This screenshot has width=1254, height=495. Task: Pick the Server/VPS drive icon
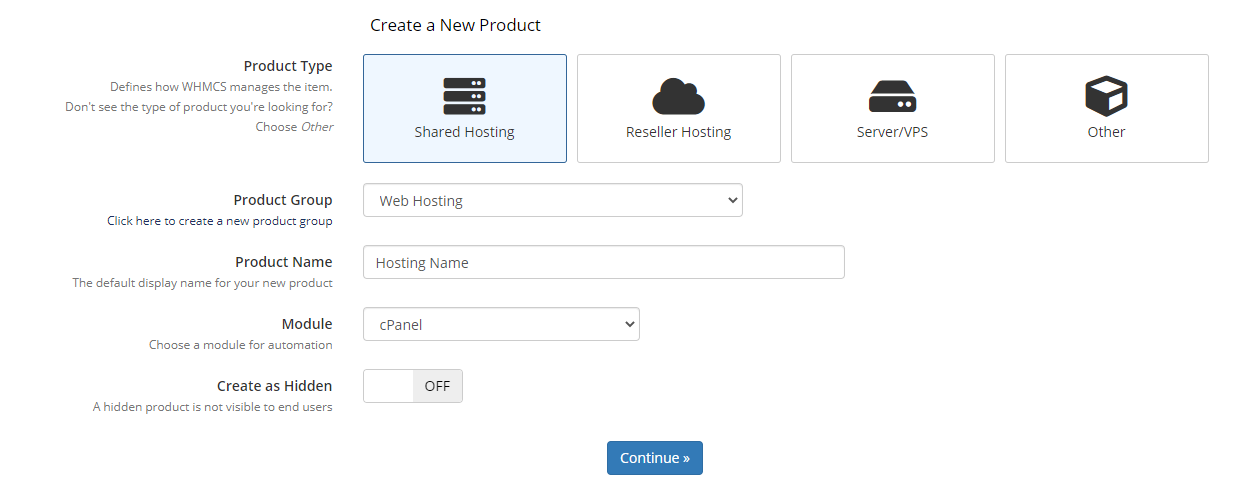point(893,96)
